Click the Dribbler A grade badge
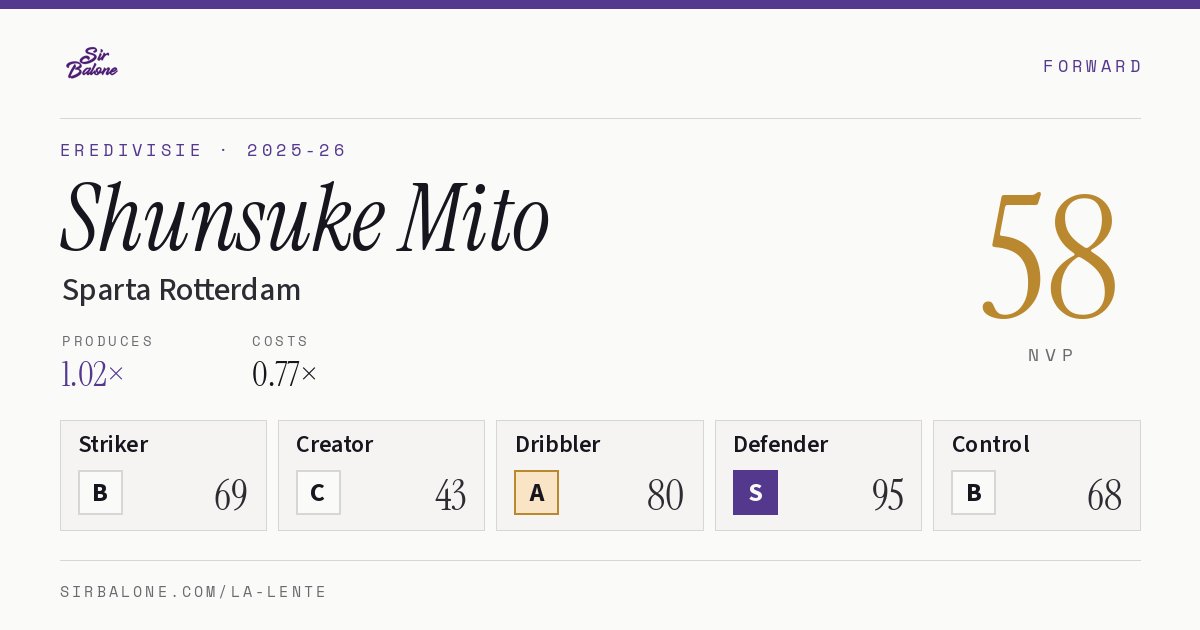The image size is (1200, 630). pos(536,492)
